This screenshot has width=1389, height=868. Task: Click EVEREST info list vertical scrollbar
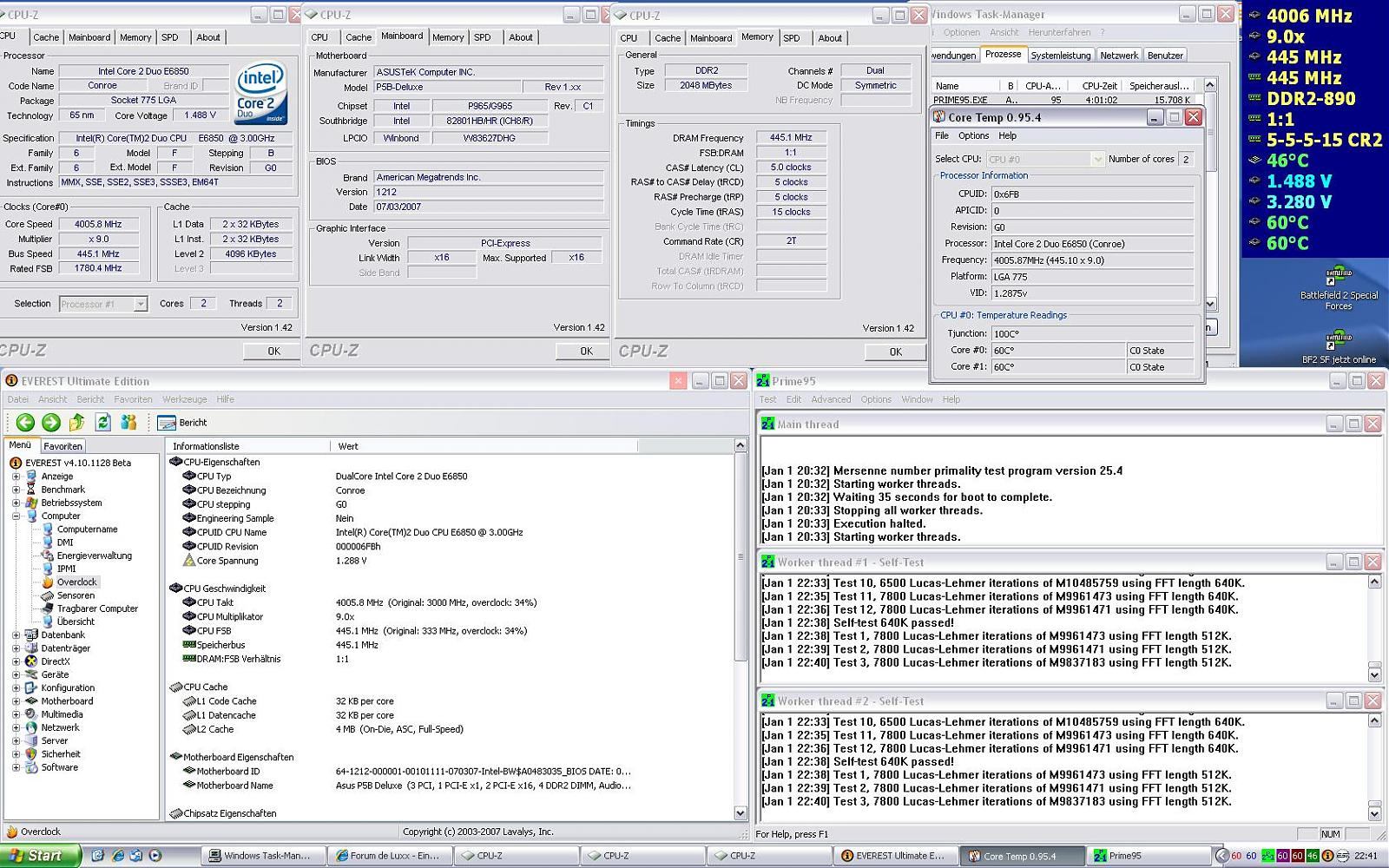[741, 629]
